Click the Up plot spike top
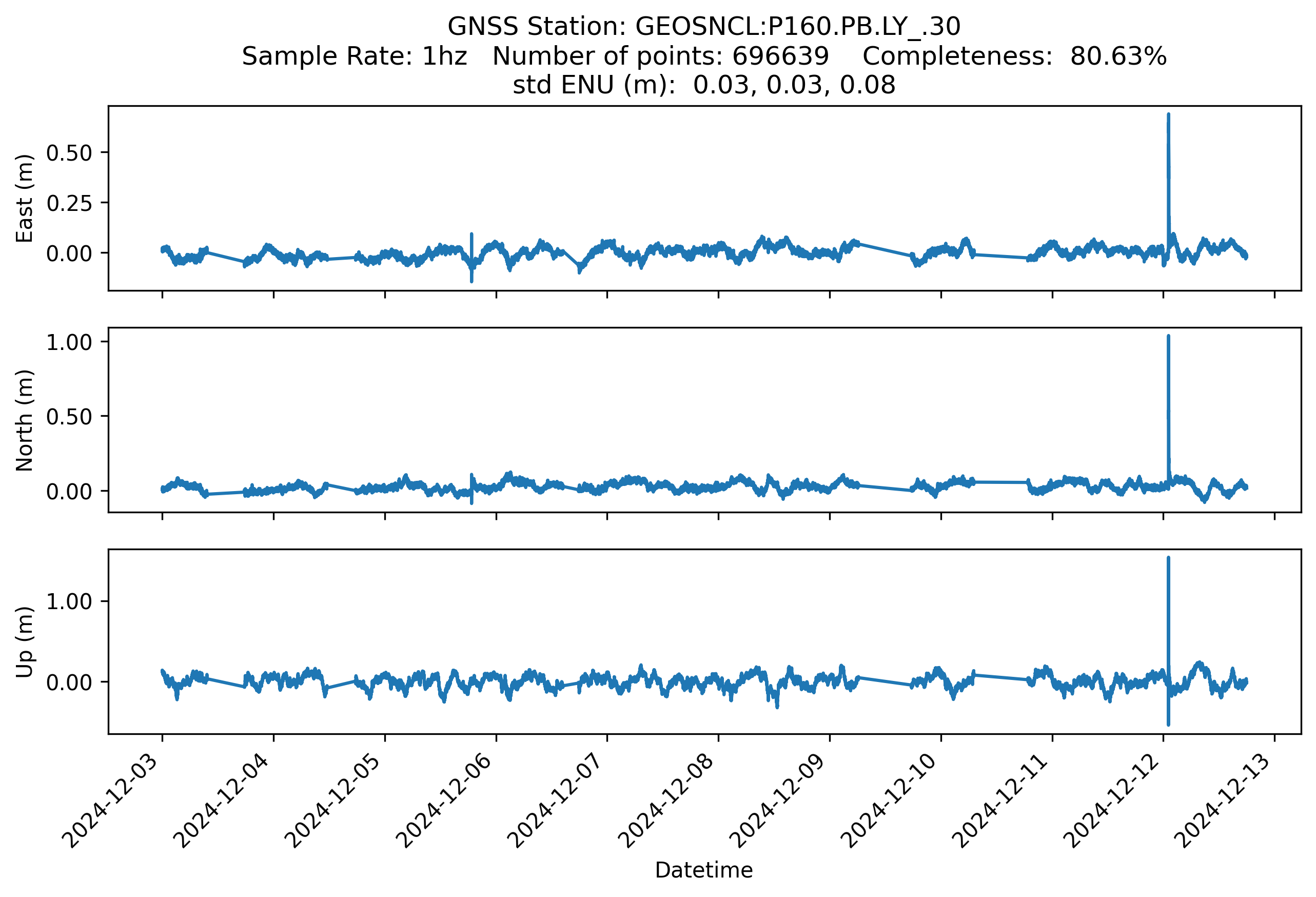The width and height of the screenshot is (1316, 897). [x=1168, y=559]
